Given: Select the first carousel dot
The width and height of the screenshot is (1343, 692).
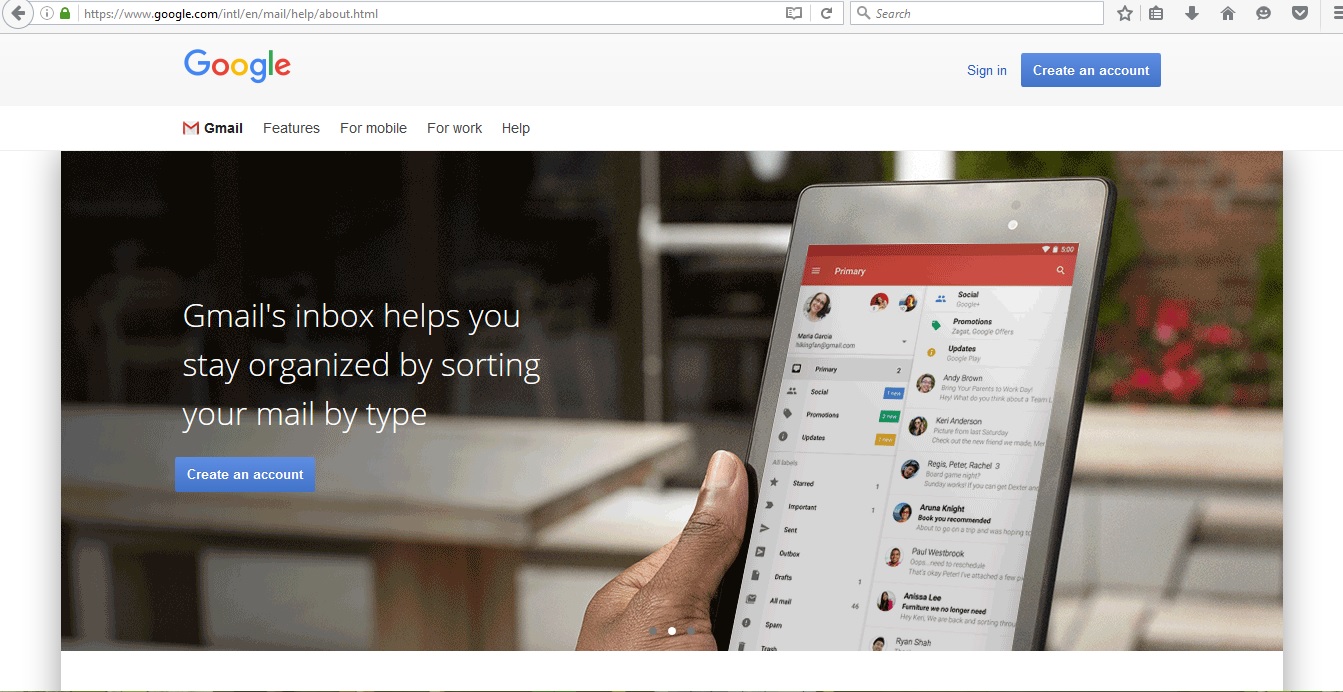Looking at the screenshot, I should (655, 632).
